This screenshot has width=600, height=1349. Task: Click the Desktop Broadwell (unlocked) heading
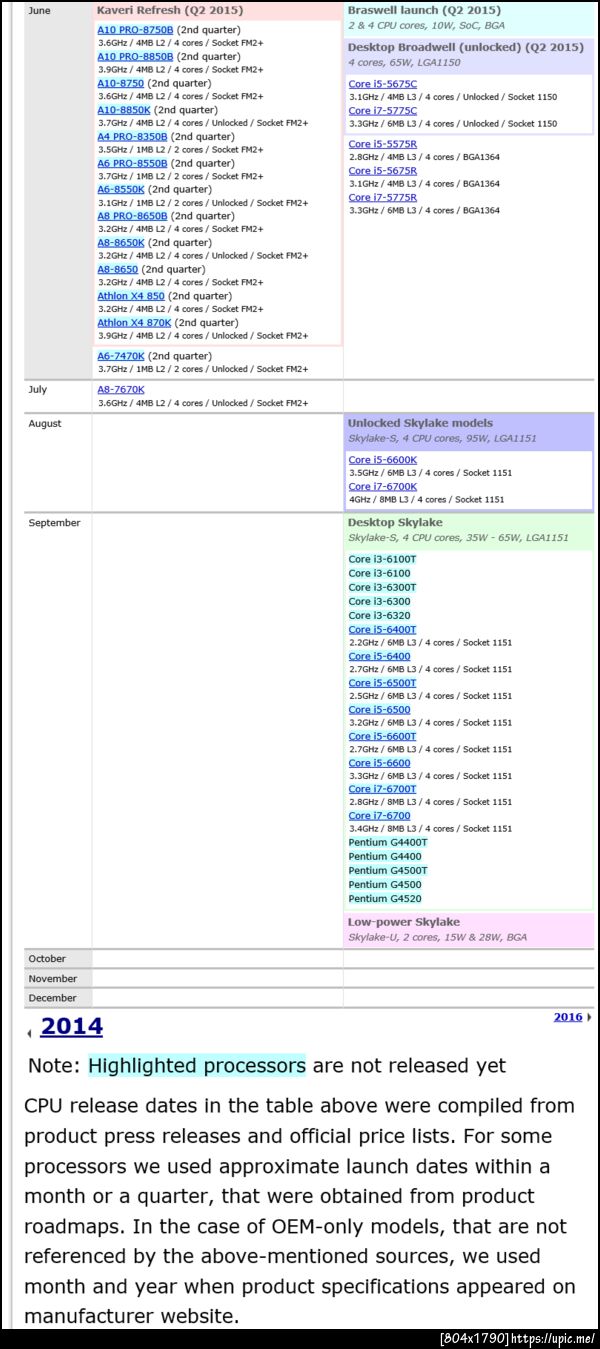pos(466,47)
